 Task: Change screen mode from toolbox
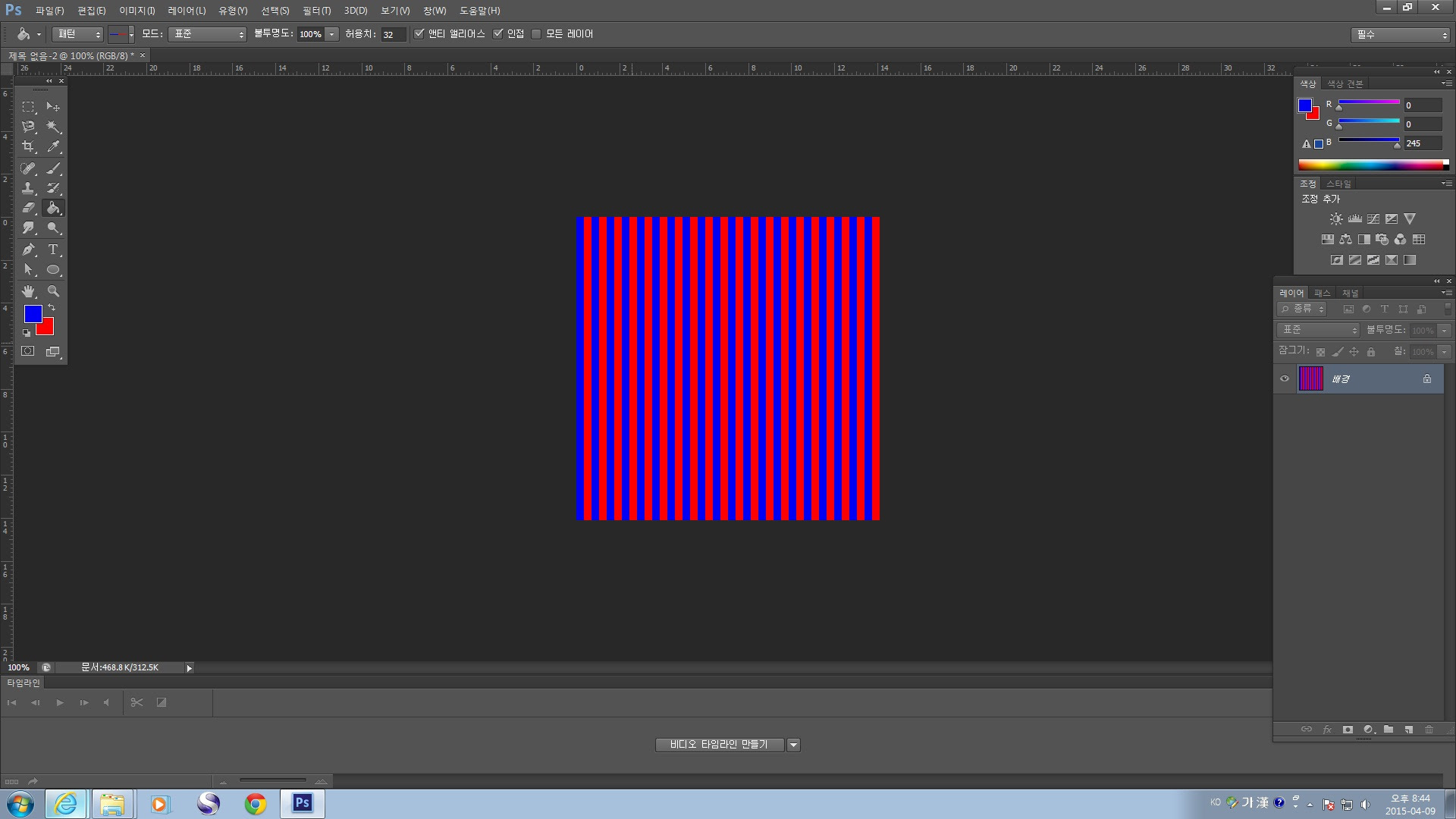[x=53, y=351]
